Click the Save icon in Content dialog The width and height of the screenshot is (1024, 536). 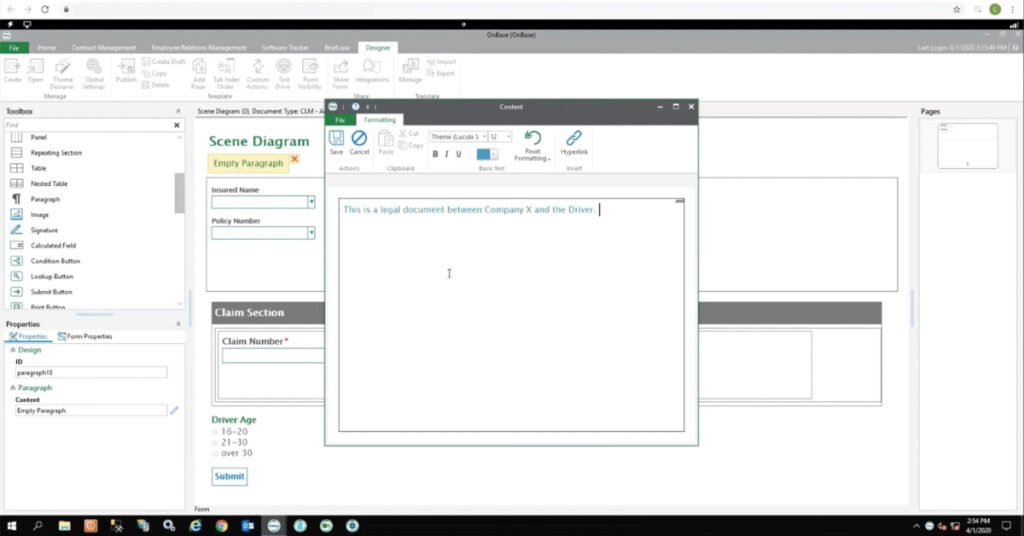coord(336,140)
